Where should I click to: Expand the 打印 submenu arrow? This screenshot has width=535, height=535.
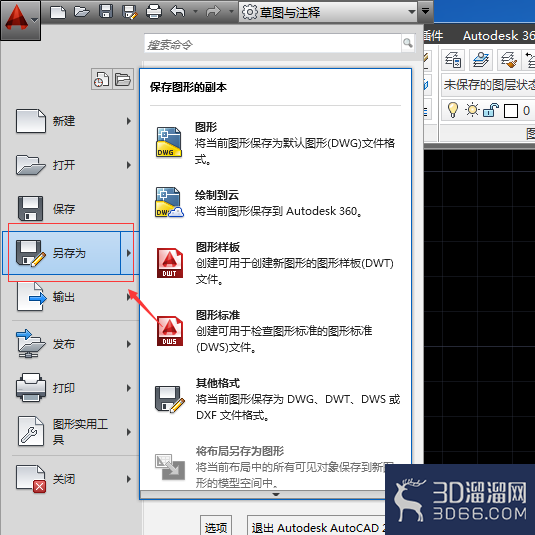129,388
